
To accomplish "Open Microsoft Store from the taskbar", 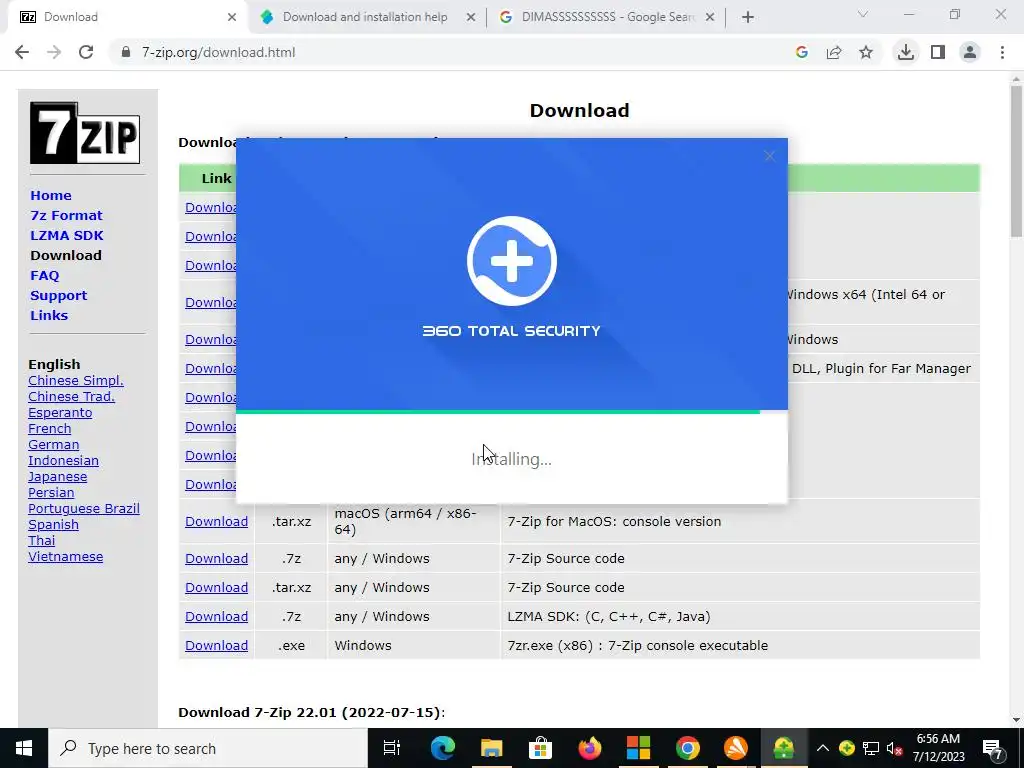I will point(540,748).
